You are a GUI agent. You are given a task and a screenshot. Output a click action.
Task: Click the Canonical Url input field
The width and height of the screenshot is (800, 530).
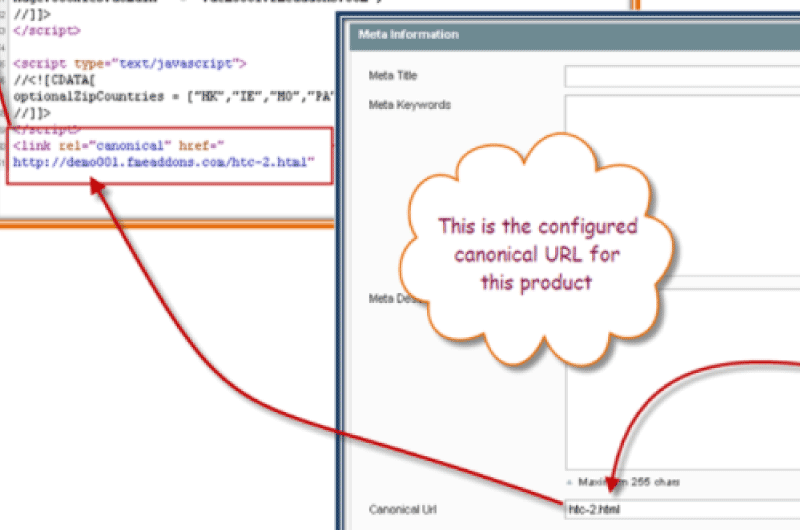click(682, 509)
